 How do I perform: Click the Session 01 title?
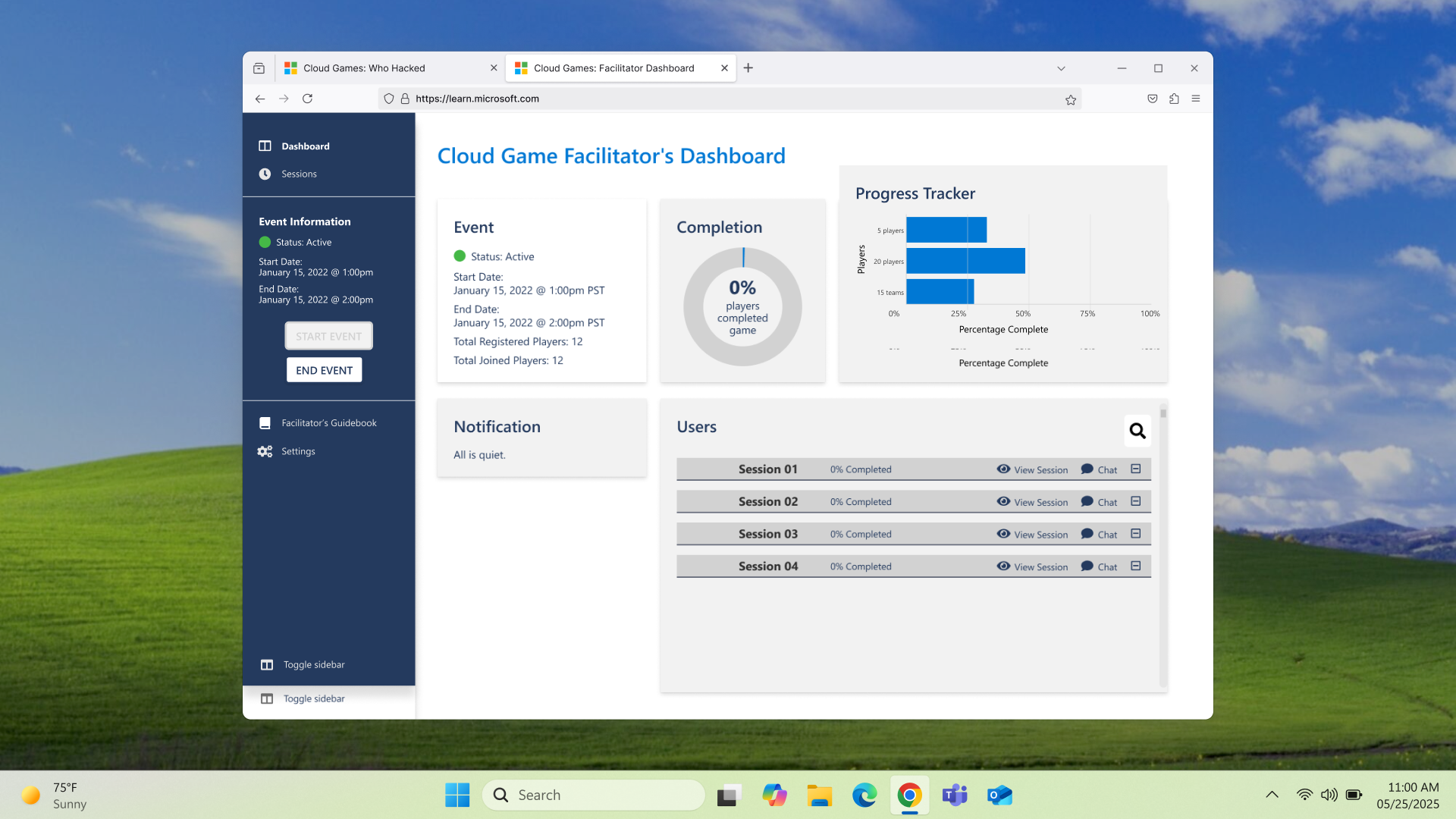coord(767,469)
